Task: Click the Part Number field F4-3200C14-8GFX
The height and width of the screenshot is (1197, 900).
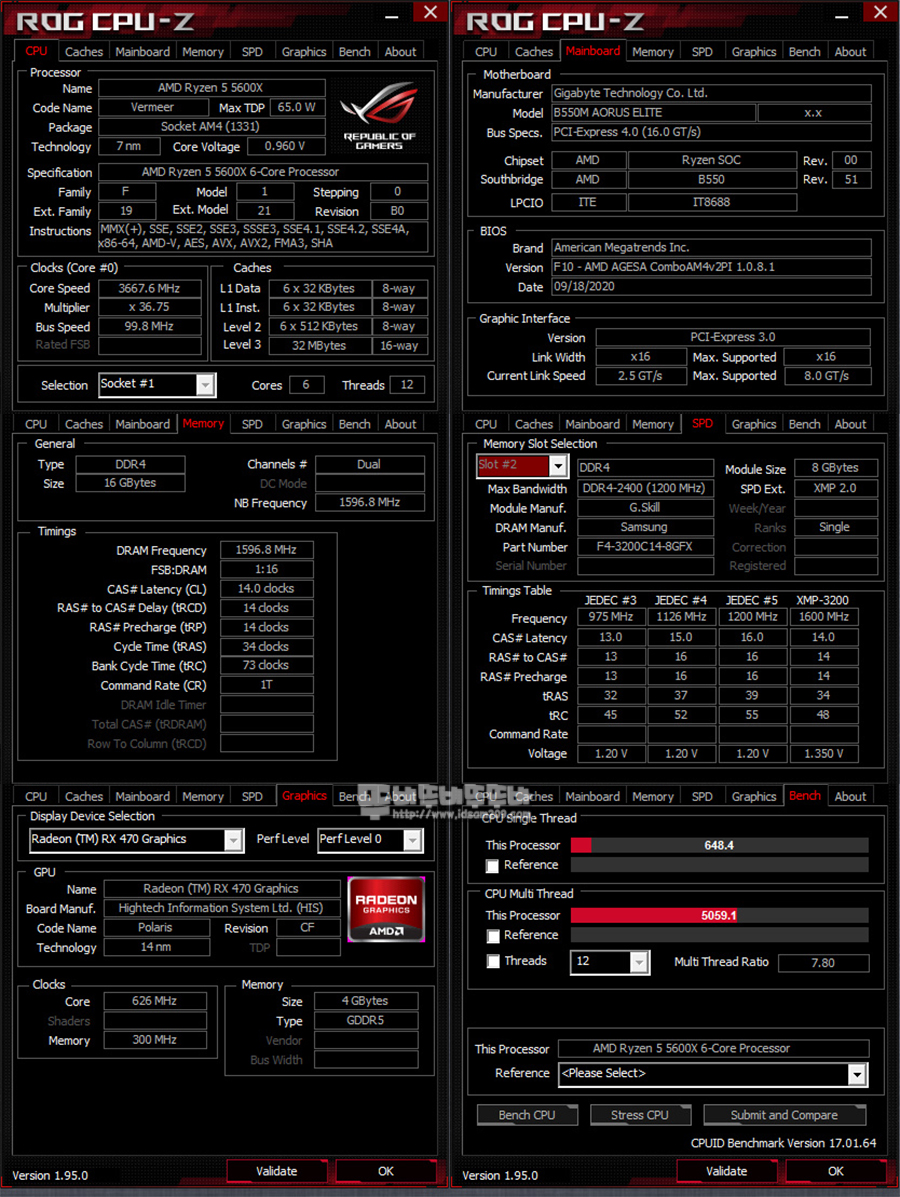Action: click(x=645, y=547)
